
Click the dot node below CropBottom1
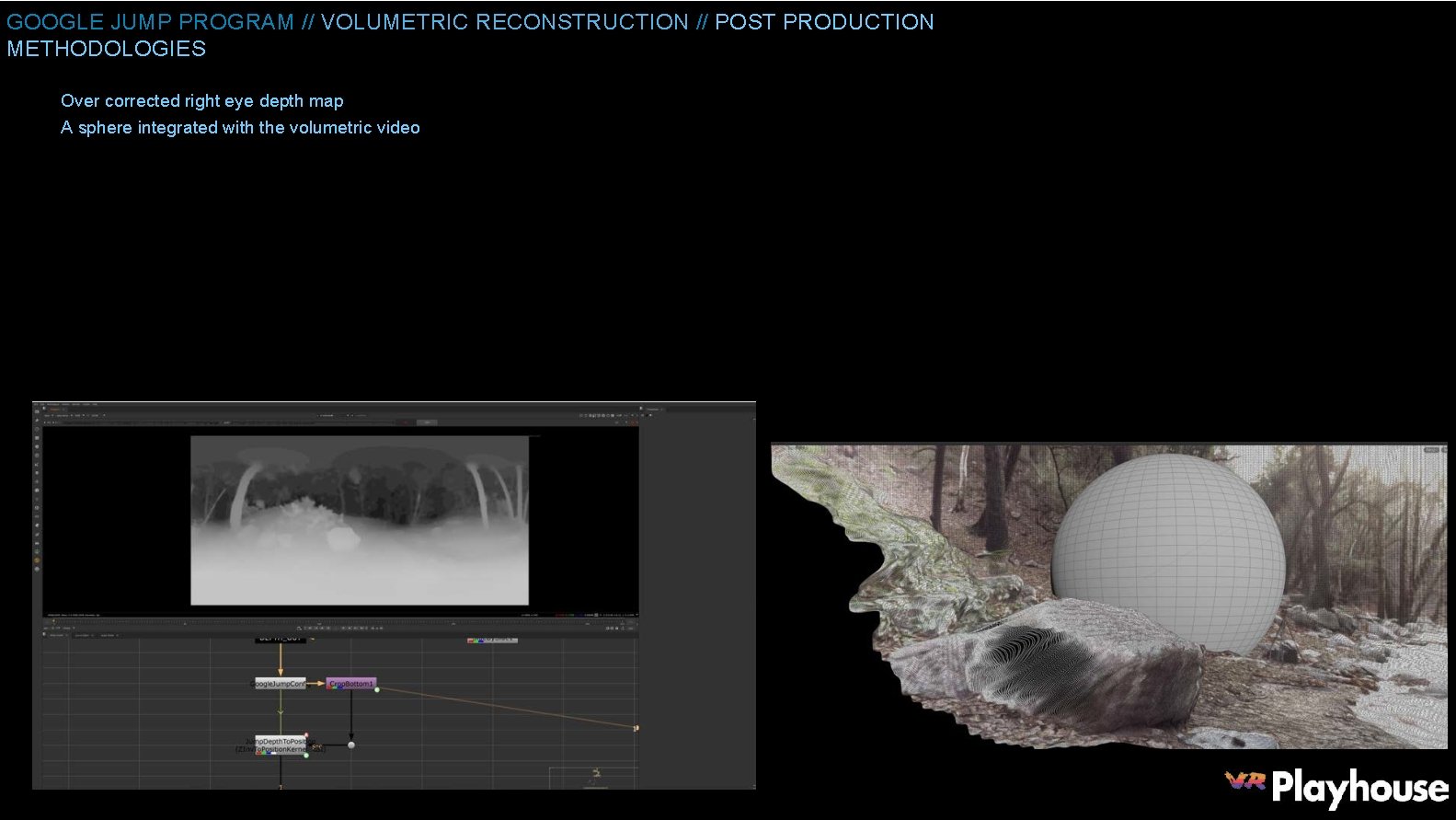coord(350,745)
